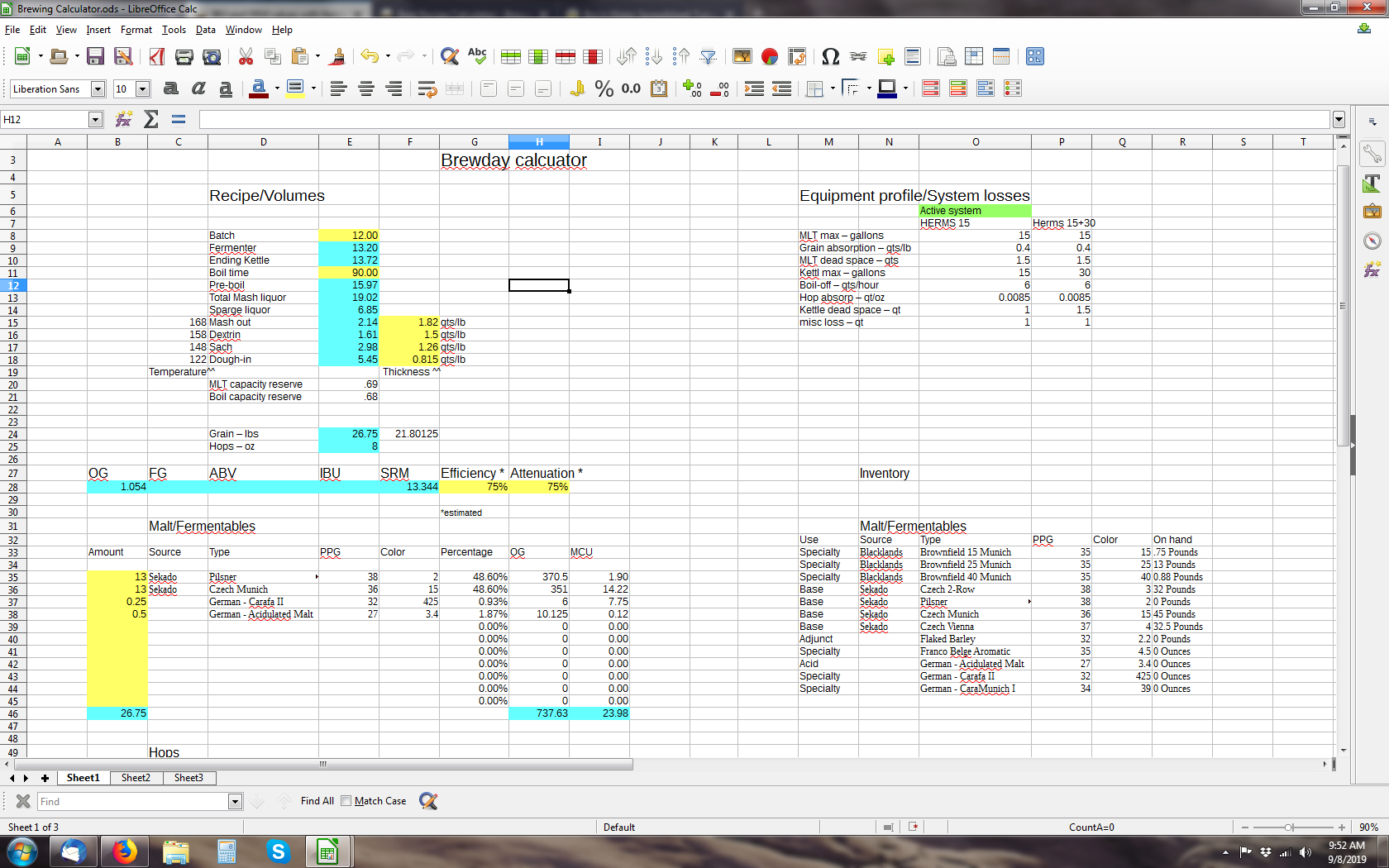This screenshot has width=1389, height=868.
Task: Click the Find All button
Action: tap(317, 801)
